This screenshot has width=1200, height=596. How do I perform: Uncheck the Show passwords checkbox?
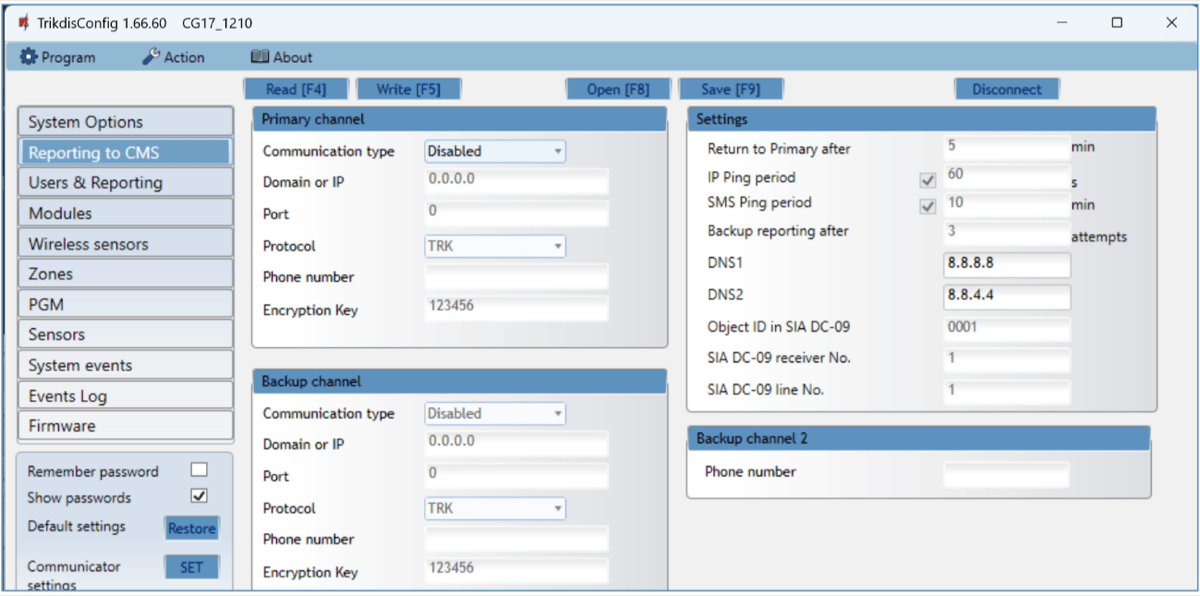coord(199,496)
